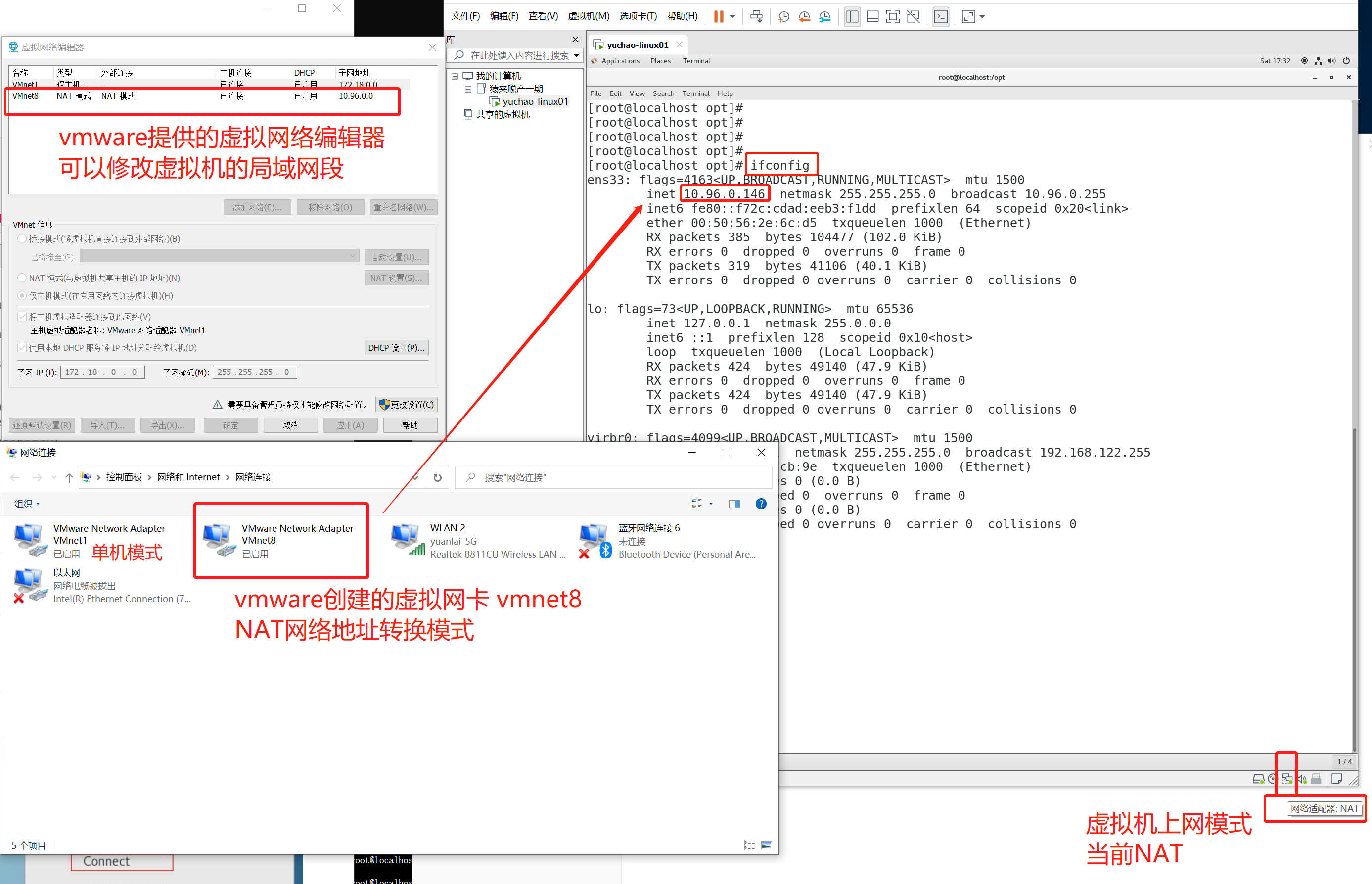Click the console view icon
Screen dimensions: 1372x884
click(941, 17)
